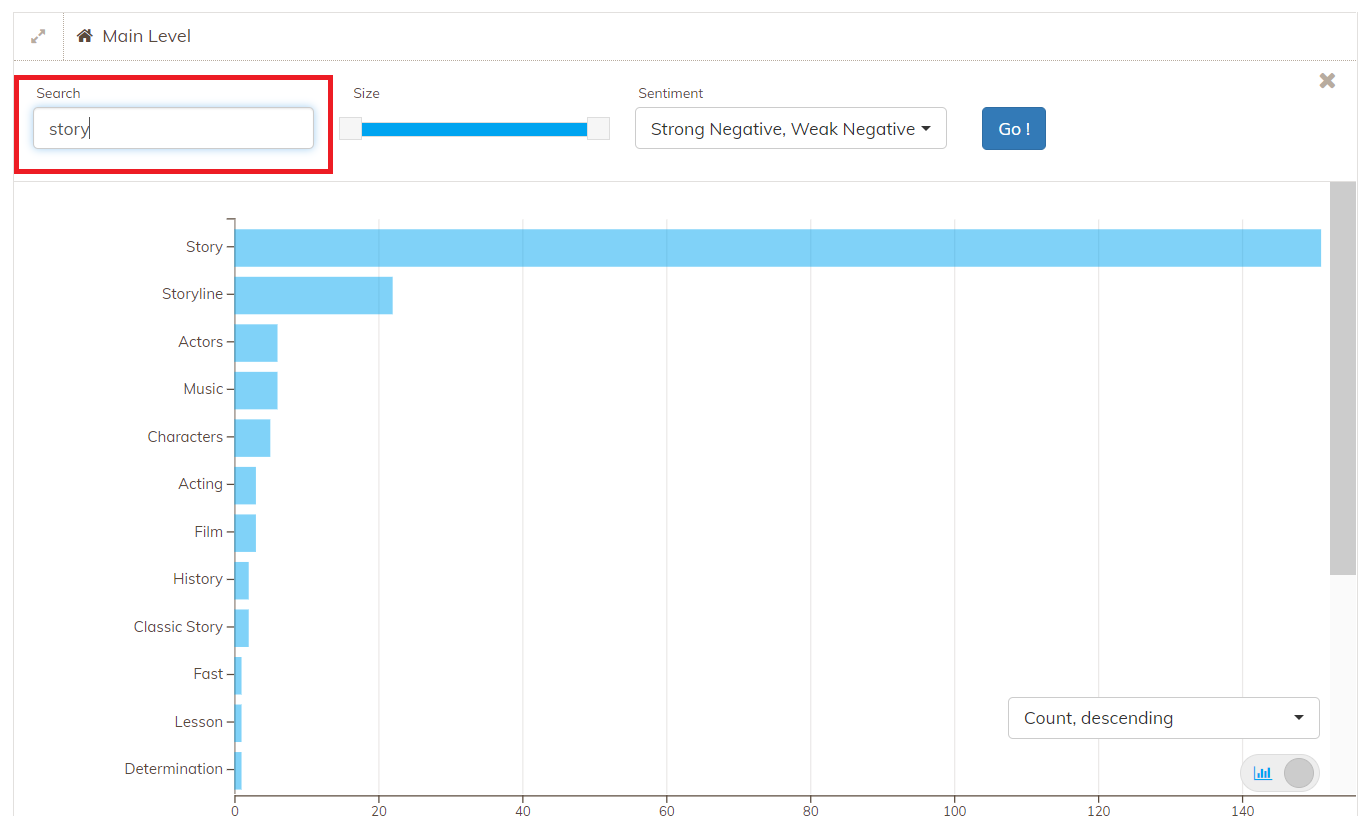Click the Search input field
Viewport: 1372px width, 816px height.
pos(174,129)
